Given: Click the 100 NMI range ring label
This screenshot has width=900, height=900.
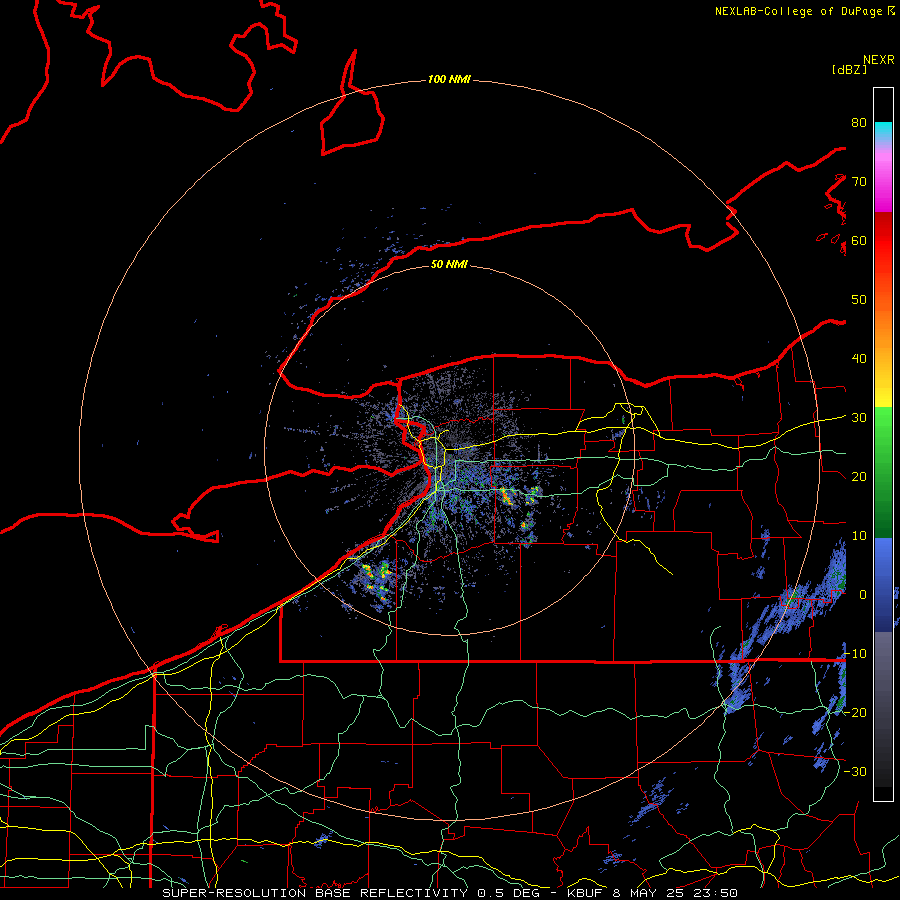Looking at the screenshot, I should (449, 79).
